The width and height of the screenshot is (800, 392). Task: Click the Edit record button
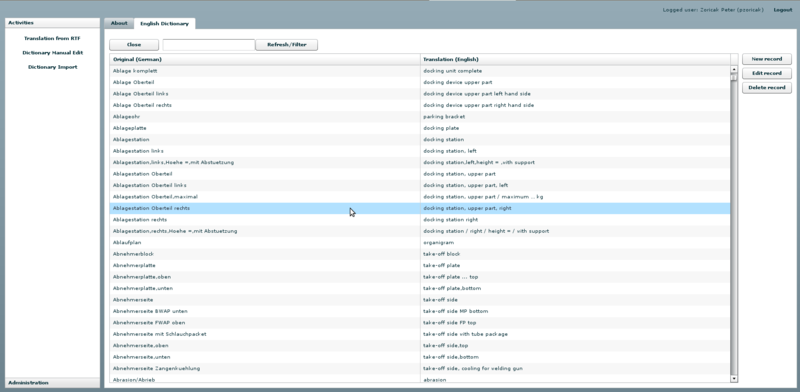766,74
